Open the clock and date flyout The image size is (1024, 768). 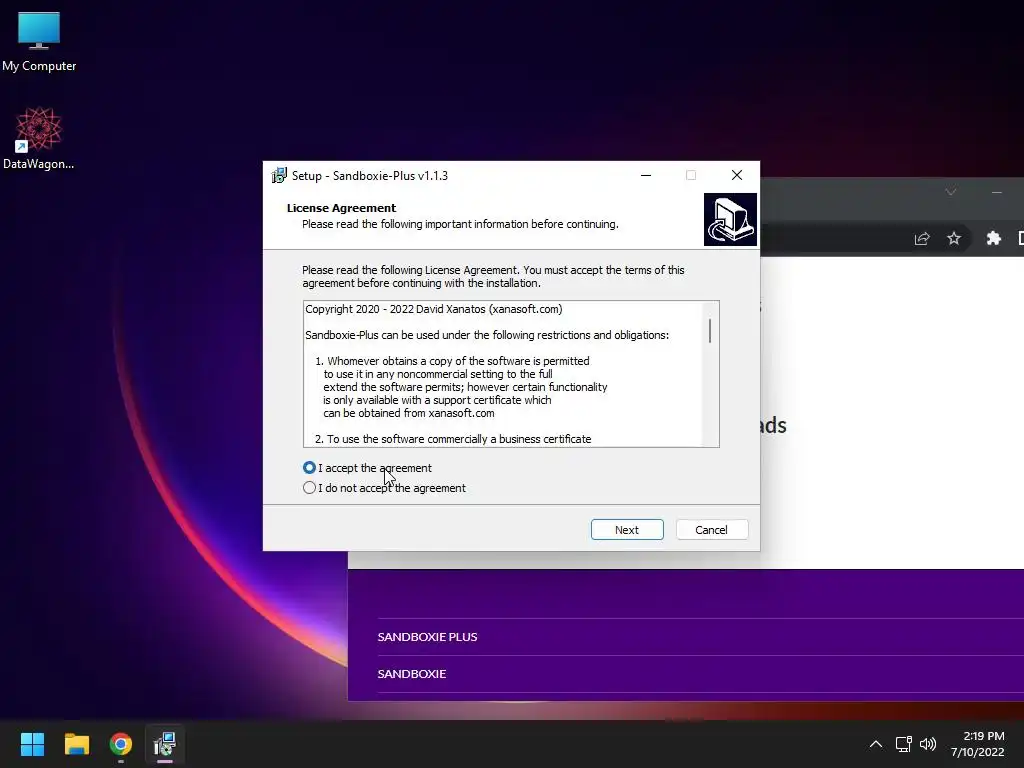pos(978,744)
